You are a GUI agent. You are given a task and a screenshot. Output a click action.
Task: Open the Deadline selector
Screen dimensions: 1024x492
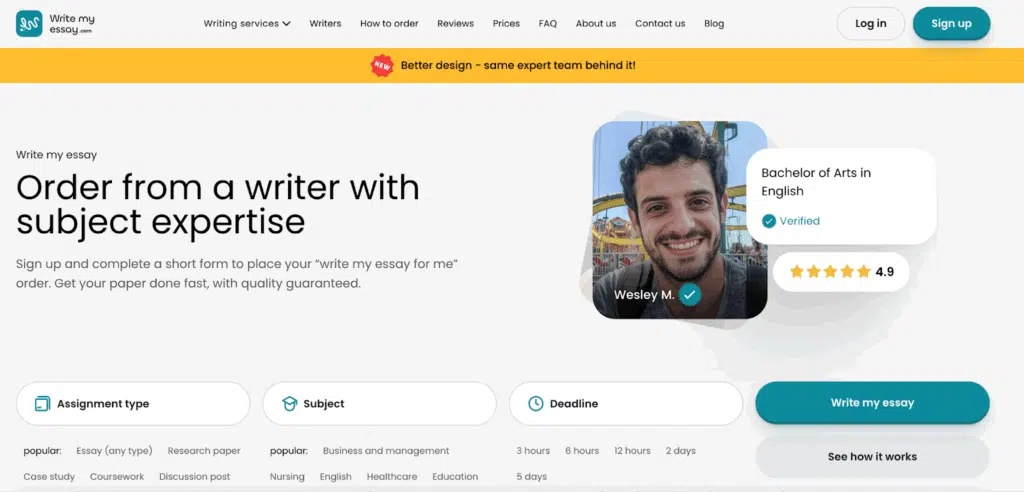point(626,404)
